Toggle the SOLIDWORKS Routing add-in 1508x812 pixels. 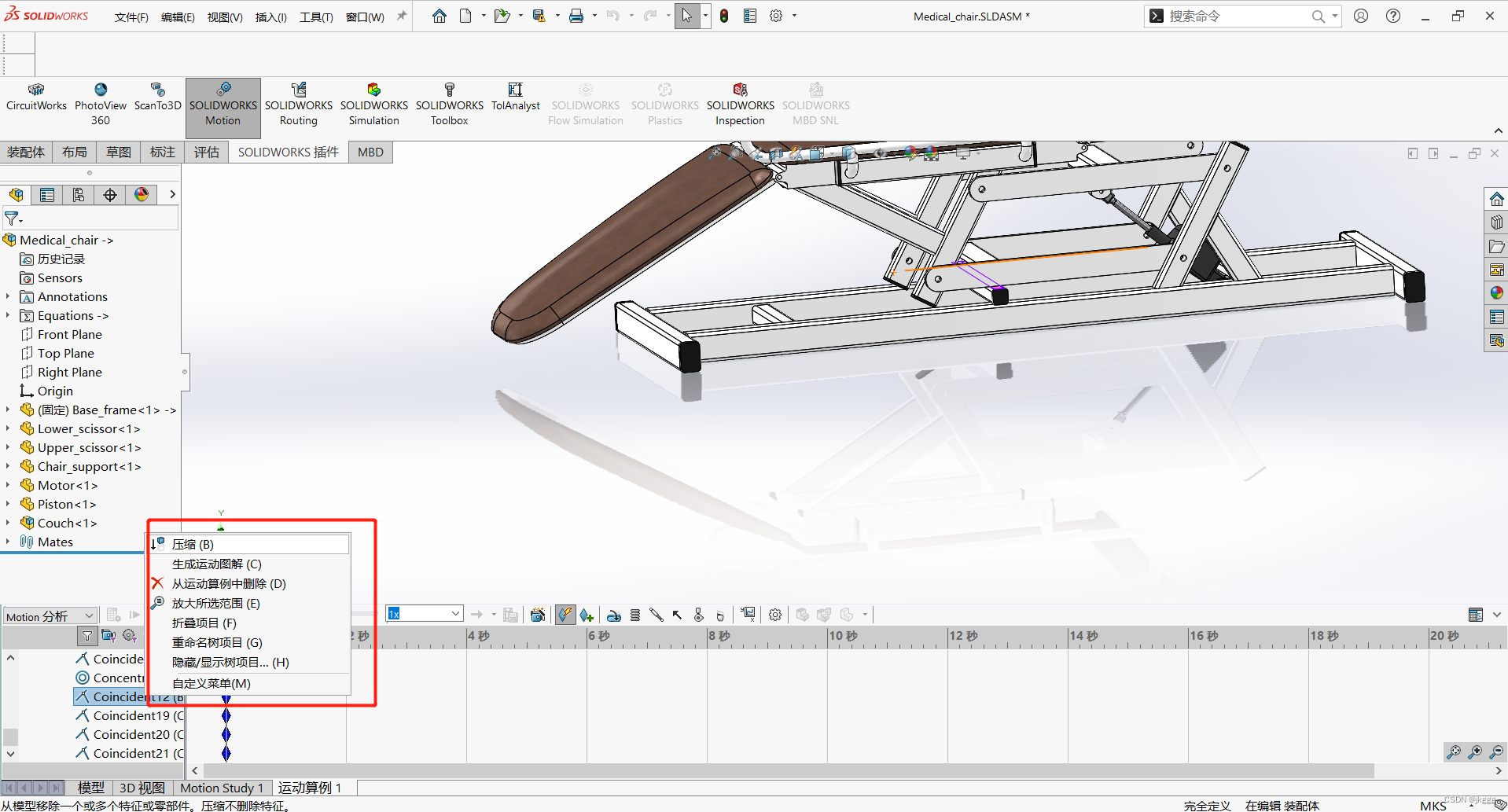[299, 105]
